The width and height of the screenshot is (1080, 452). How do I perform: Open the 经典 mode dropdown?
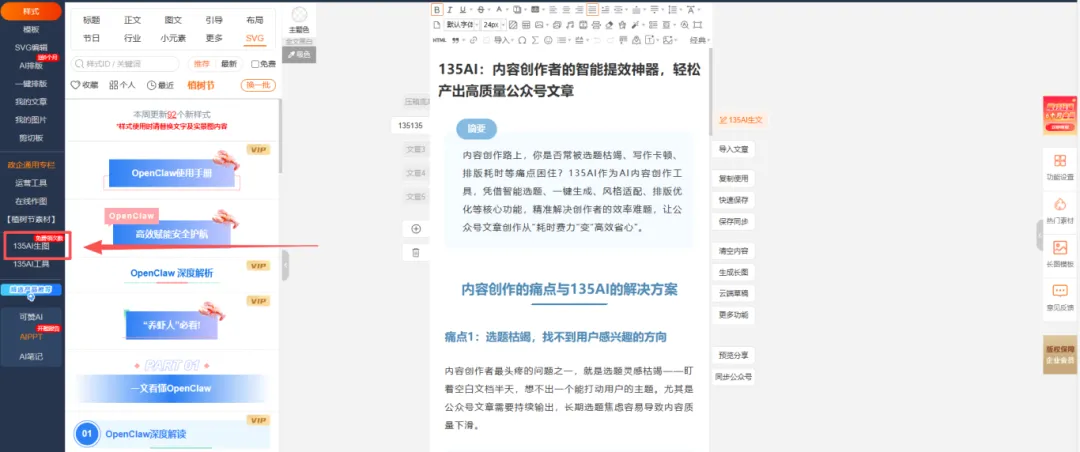click(698, 40)
